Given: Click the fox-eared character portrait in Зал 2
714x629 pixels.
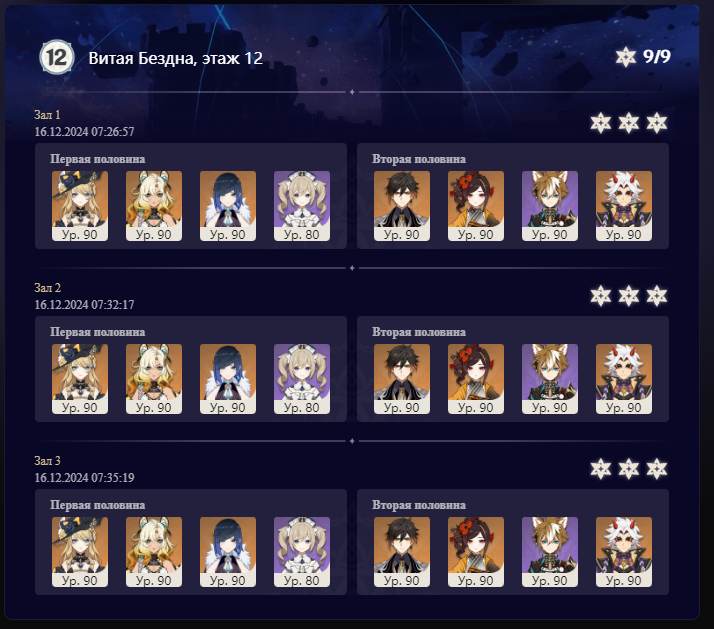Looking at the screenshot, I should click(x=550, y=379).
